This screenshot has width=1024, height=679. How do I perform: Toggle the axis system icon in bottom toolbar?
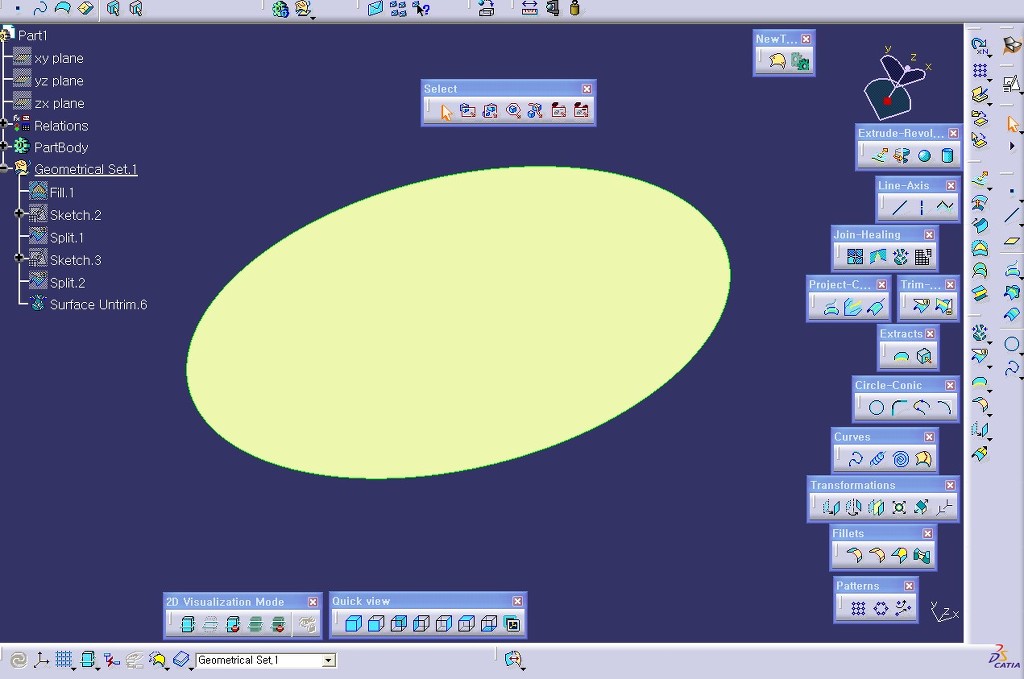point(41,660)
